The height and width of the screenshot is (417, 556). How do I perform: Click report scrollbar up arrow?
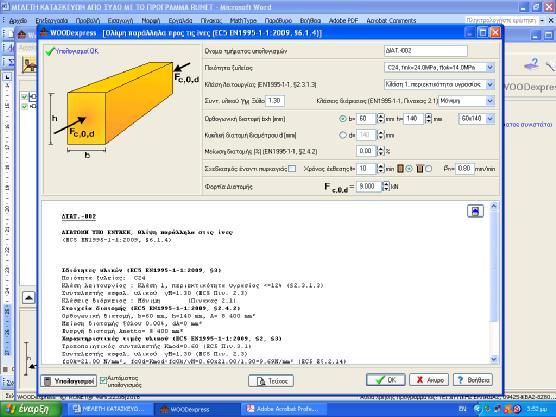(494, 206)
